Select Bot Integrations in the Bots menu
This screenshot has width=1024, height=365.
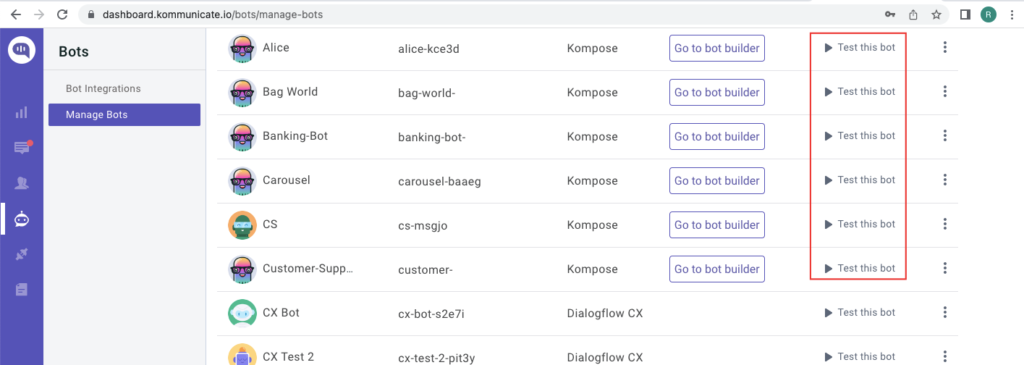[x=103, y=89]
